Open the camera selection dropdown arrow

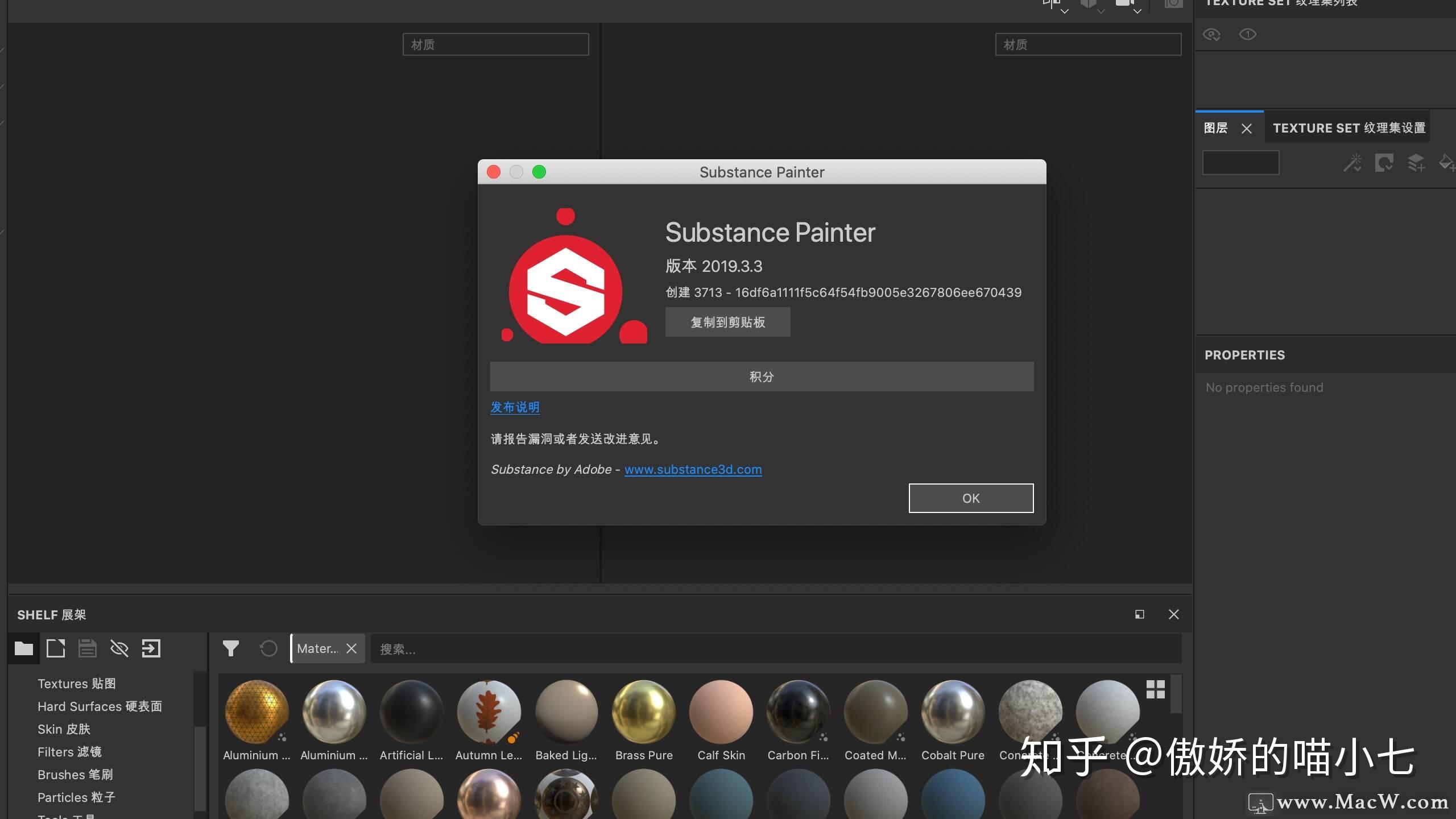[1137, 11]
